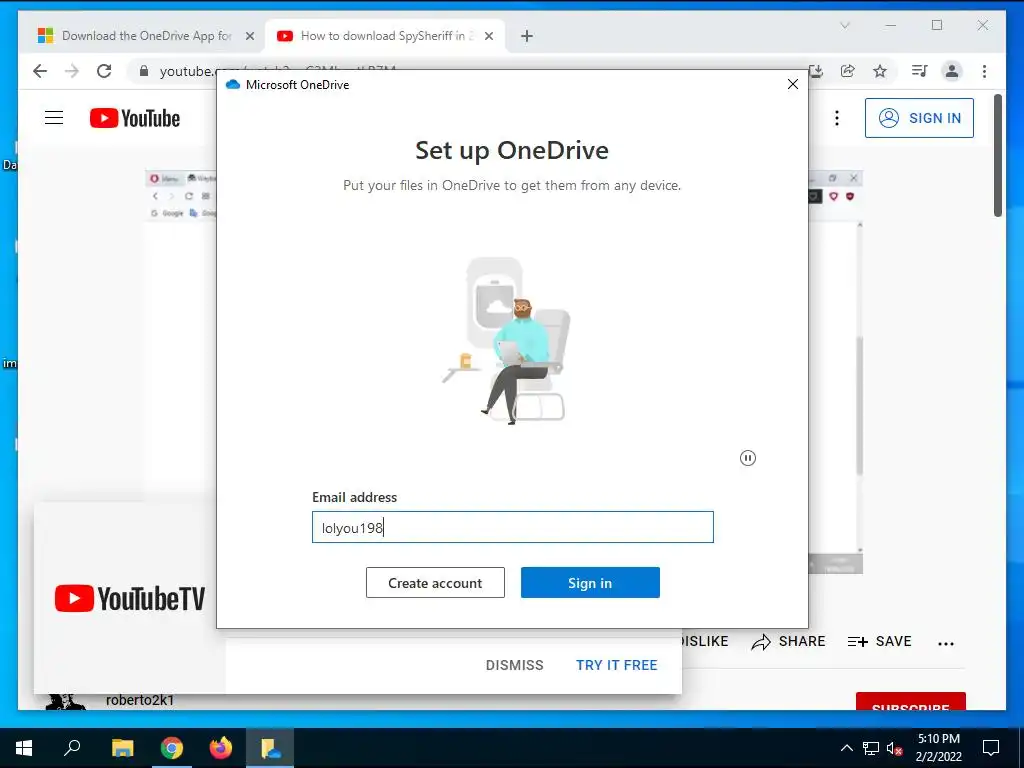Click the share page icon in address bar
1024x768 pixels.
pos(848,71)
